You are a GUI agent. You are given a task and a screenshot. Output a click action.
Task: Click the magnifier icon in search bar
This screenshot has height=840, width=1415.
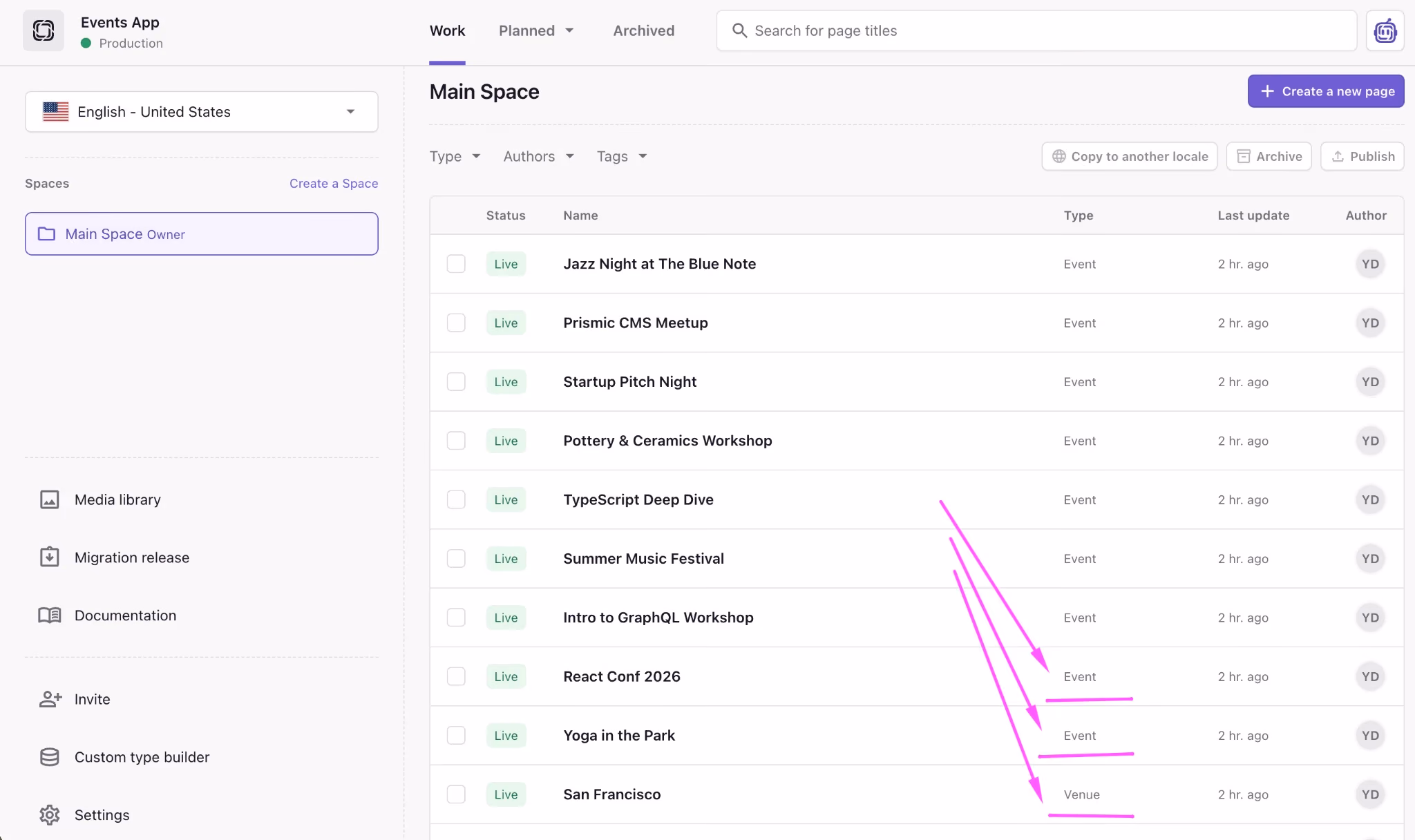[739, 30]
